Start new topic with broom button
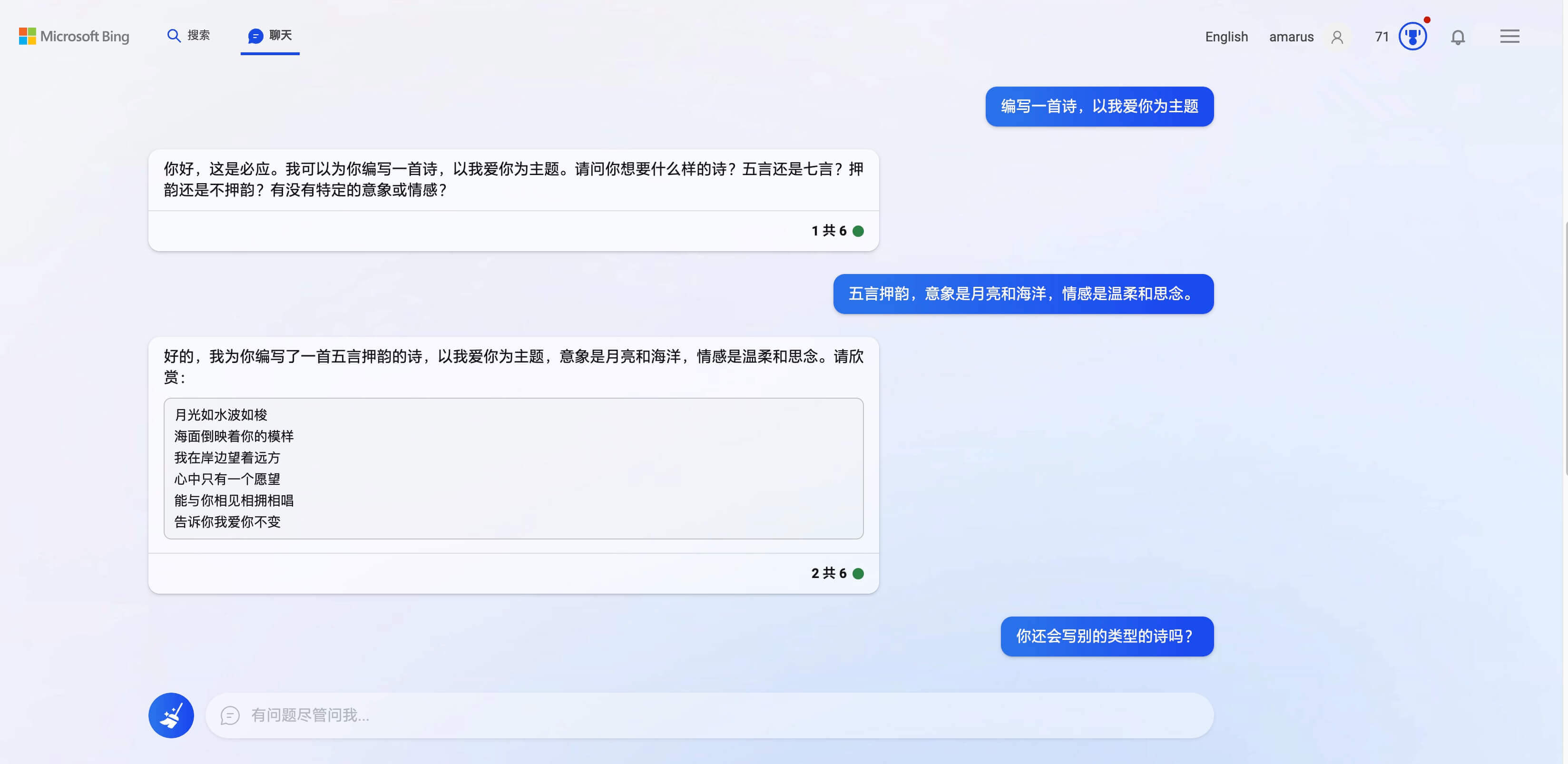This screenshot has width=1568, height=764. point(171,715)
